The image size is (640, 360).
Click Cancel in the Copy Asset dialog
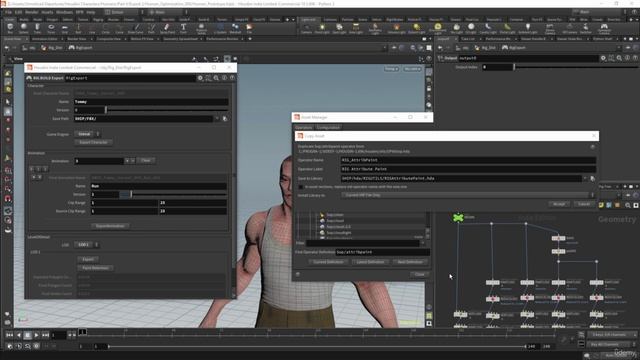click(584, 204)
